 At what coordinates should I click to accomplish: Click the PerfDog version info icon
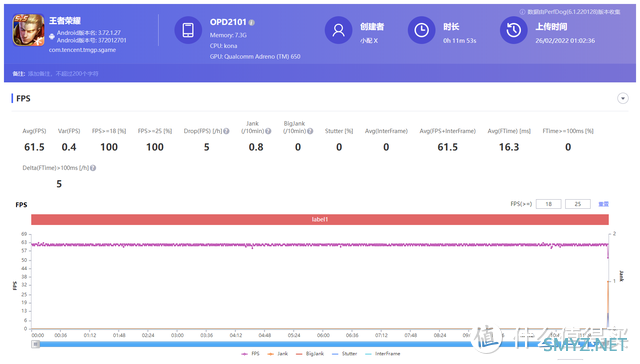click(522, 12)
